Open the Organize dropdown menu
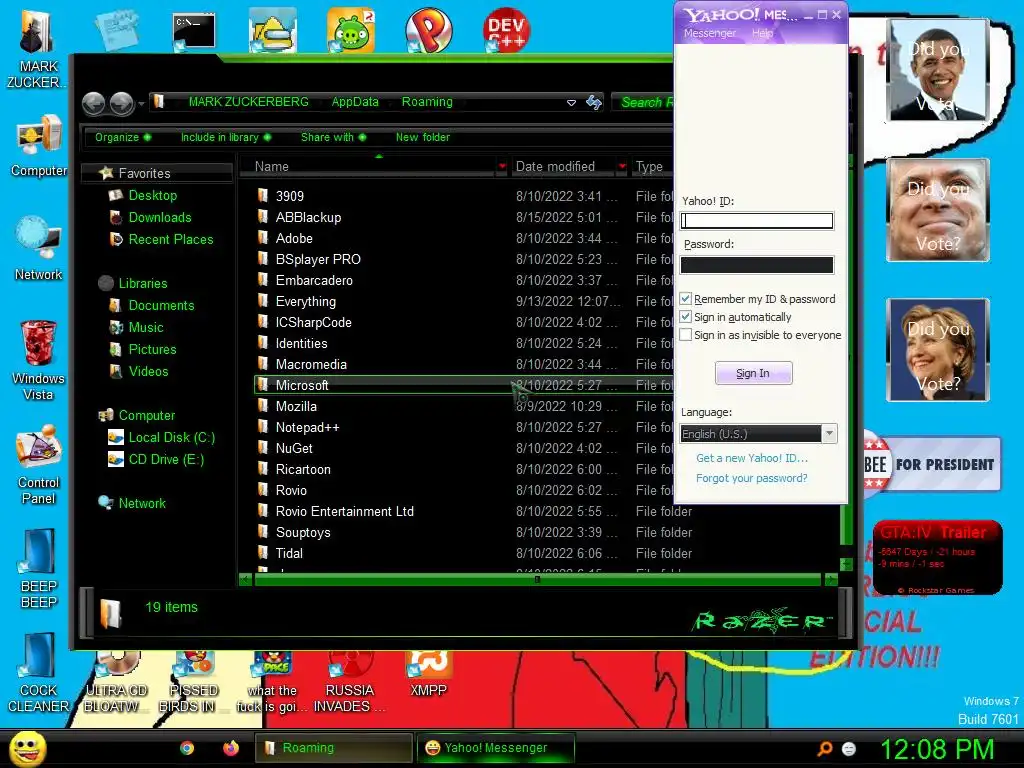 point(123,137)
